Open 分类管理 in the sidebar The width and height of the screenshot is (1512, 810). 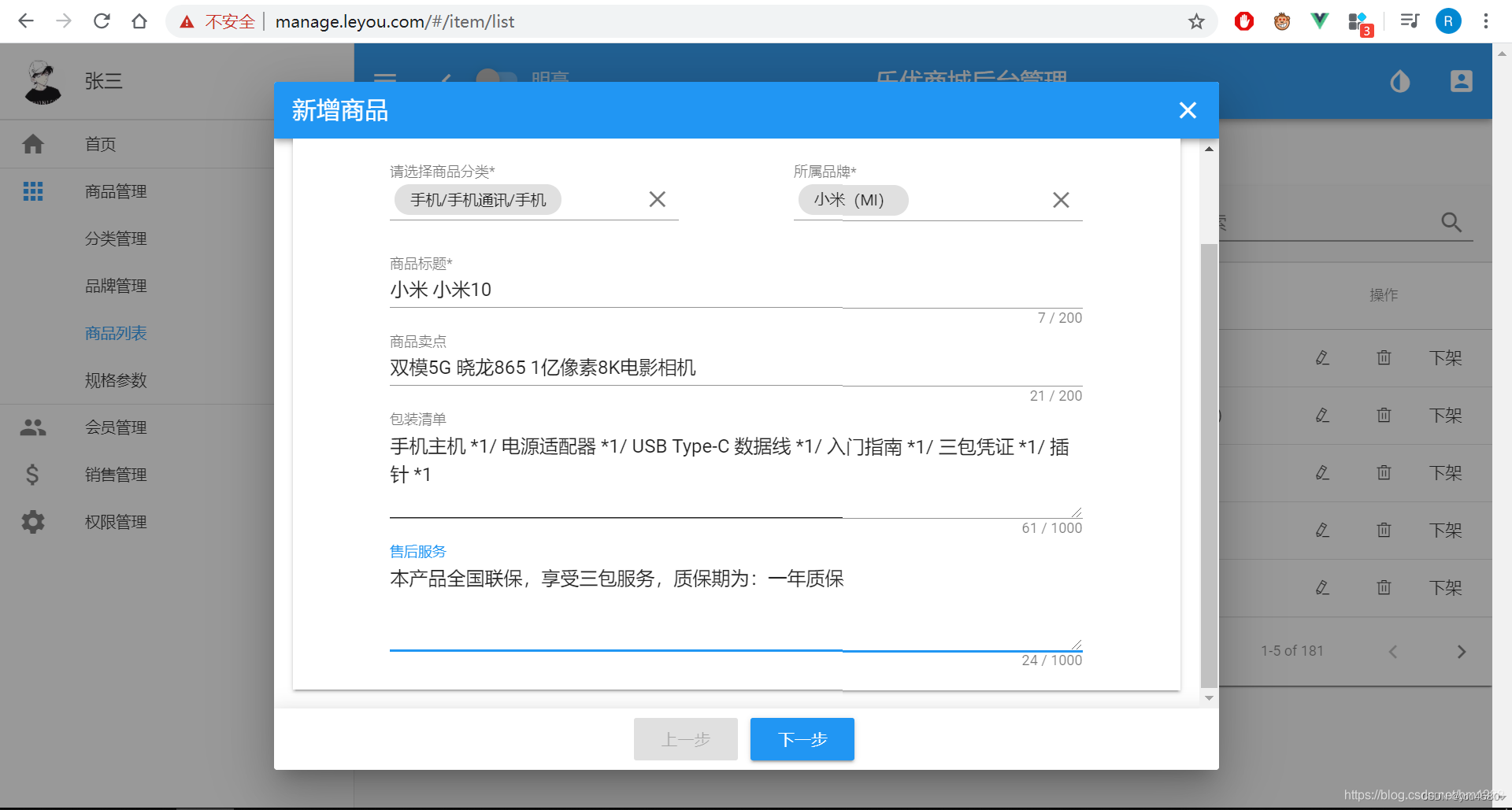click(116, 239)
